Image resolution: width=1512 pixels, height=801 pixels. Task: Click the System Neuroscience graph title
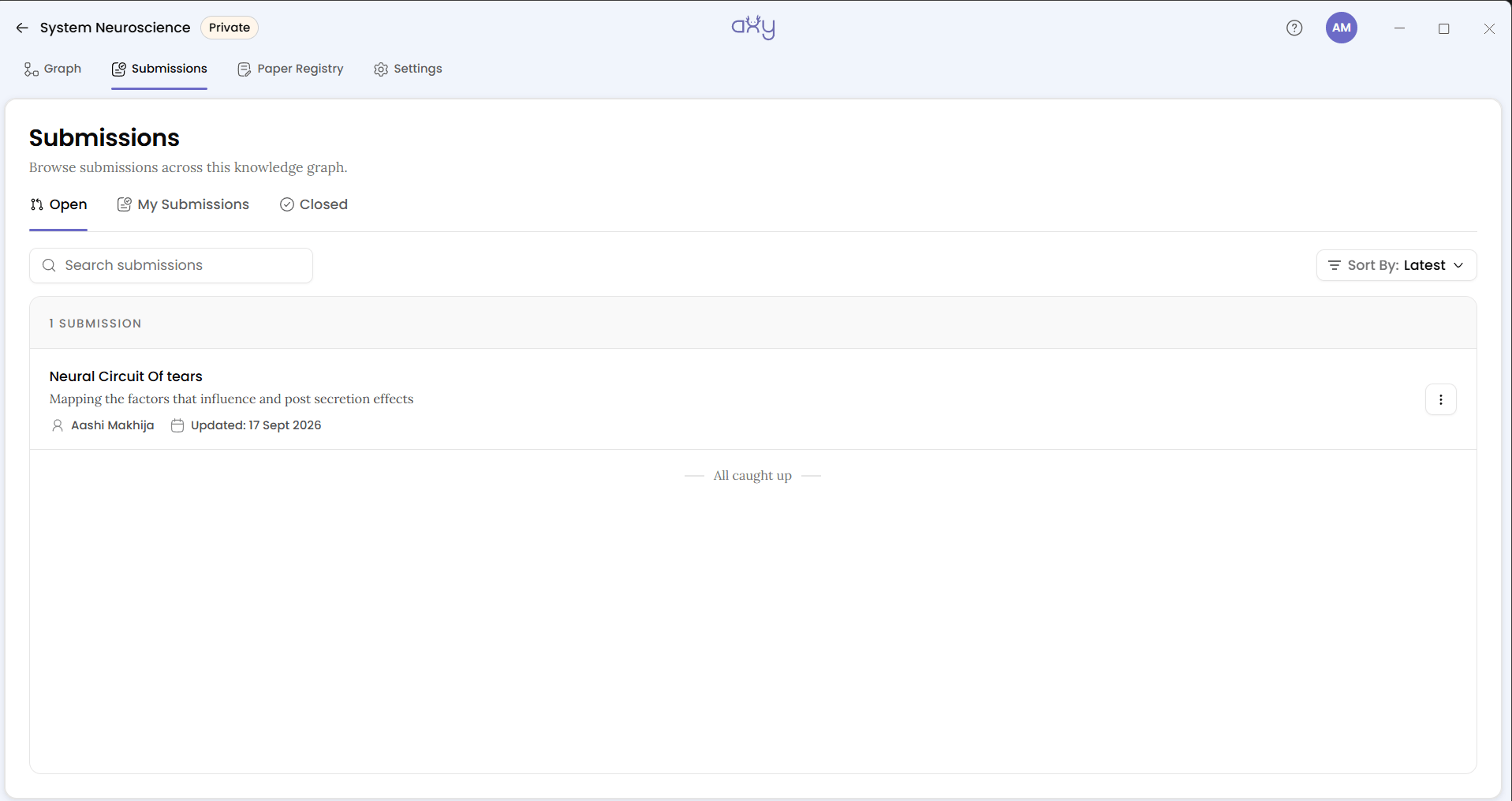tap(115, 28)
